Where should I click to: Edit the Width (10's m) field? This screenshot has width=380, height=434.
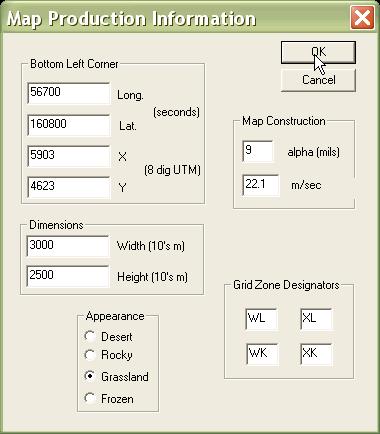tap(68, 246)
